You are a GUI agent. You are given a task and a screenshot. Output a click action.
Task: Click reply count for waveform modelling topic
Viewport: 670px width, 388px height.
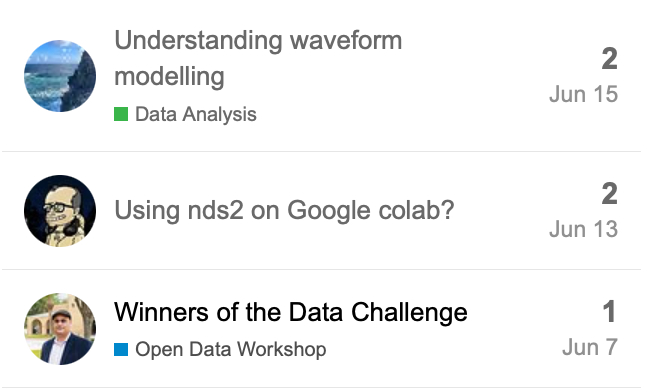(x=609, y=59)
